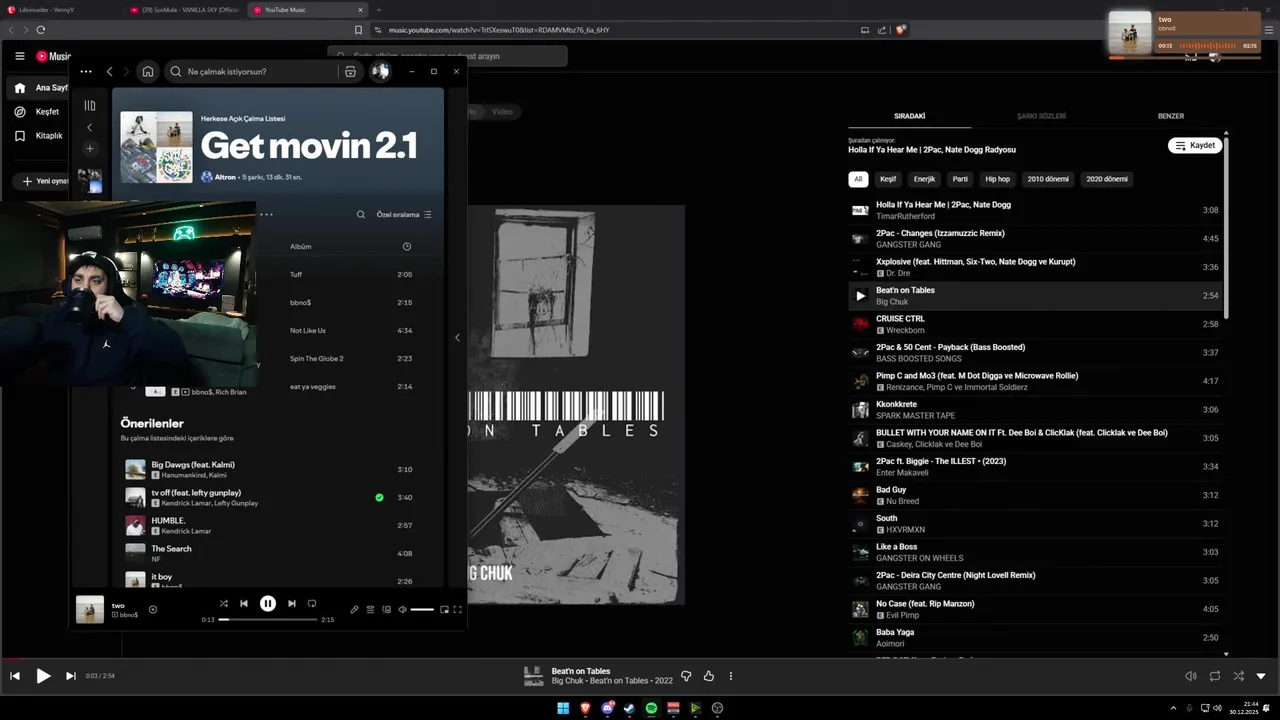Viewport: 1280px width, 720px height.
Task: Open YouTube Music hamburger menu
Action: 19,56
